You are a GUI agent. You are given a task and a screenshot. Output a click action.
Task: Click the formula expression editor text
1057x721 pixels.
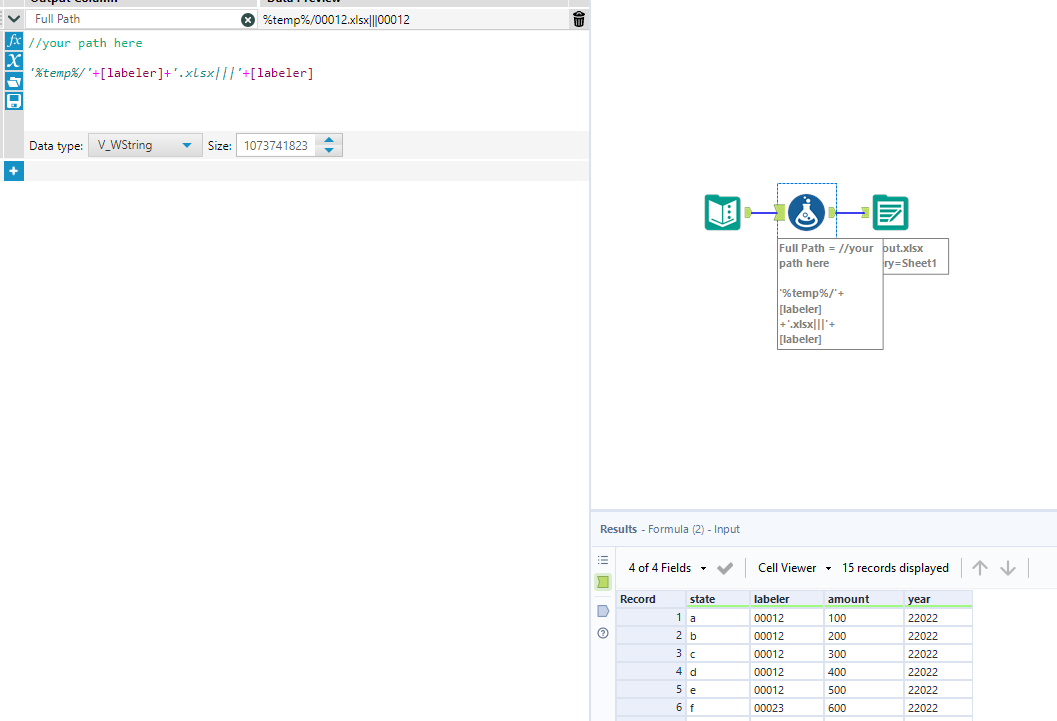[171, 73]
